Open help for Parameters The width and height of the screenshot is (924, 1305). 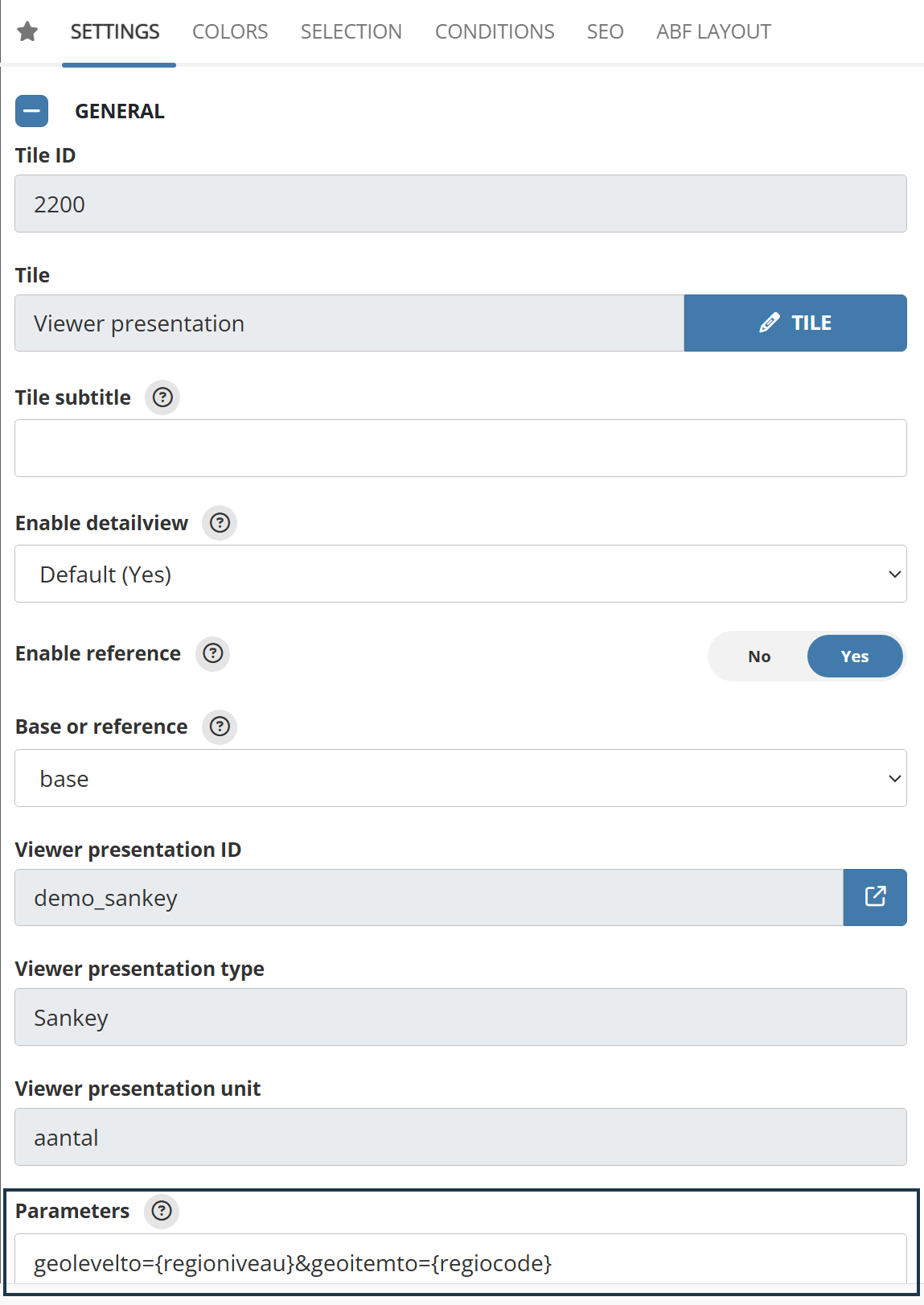click(162, 1211)
